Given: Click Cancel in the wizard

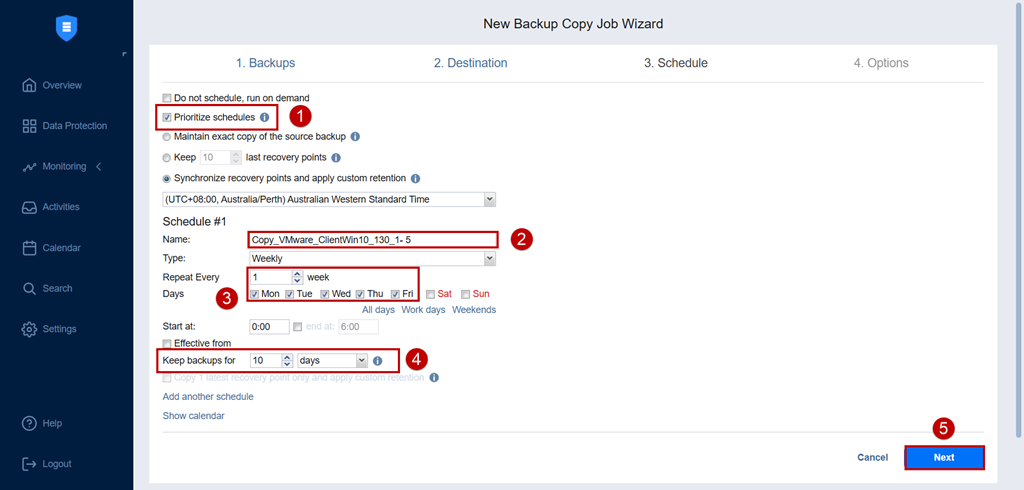Looking at the screenshot, I should click(x=872, y=457).
